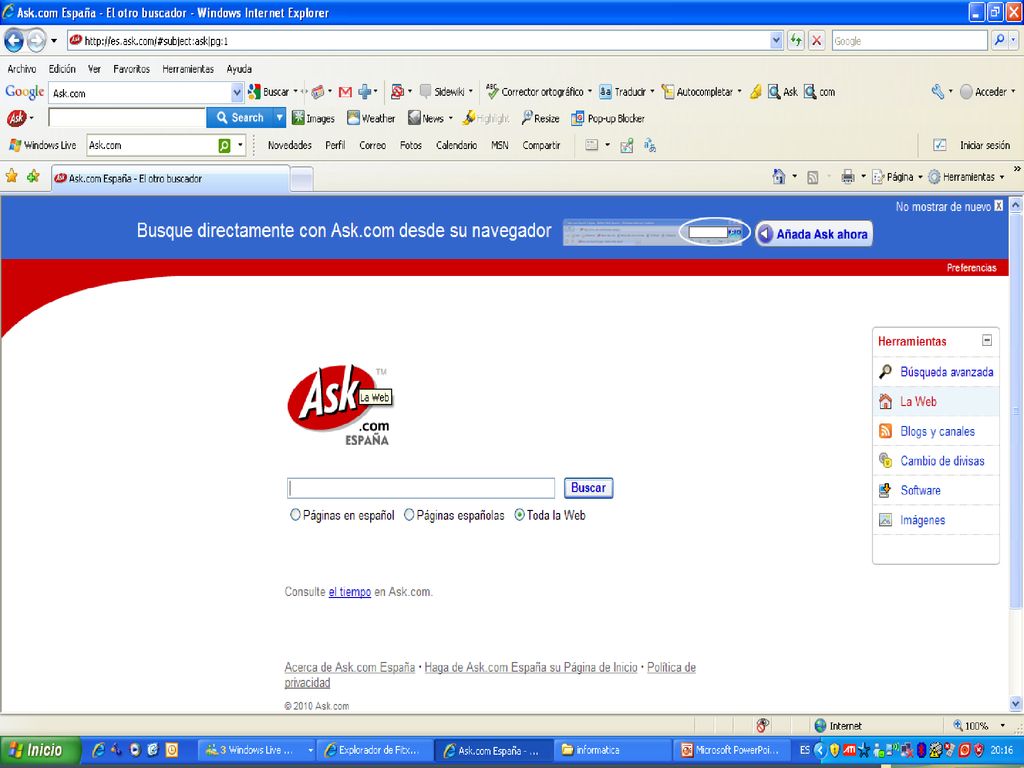Image resolution: width=1024 pixels, height=768 pixels.
Task: Open the Página dropdown in the command bar
Action: (897, 177)
